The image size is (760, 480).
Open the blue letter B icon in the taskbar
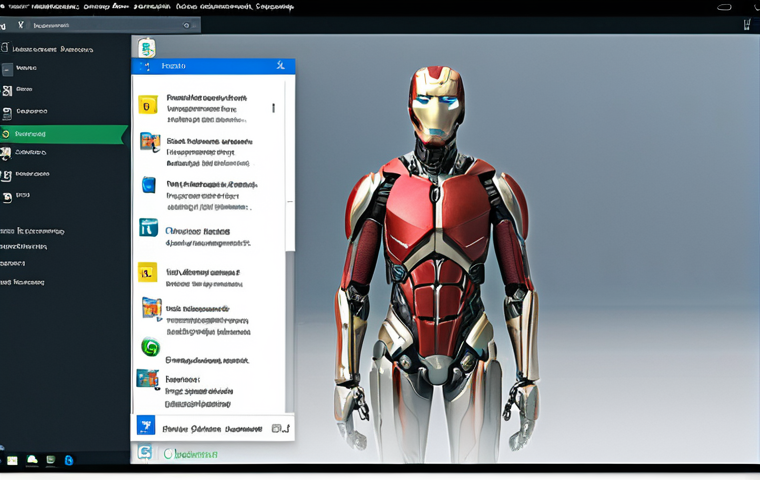pos(69,460)
